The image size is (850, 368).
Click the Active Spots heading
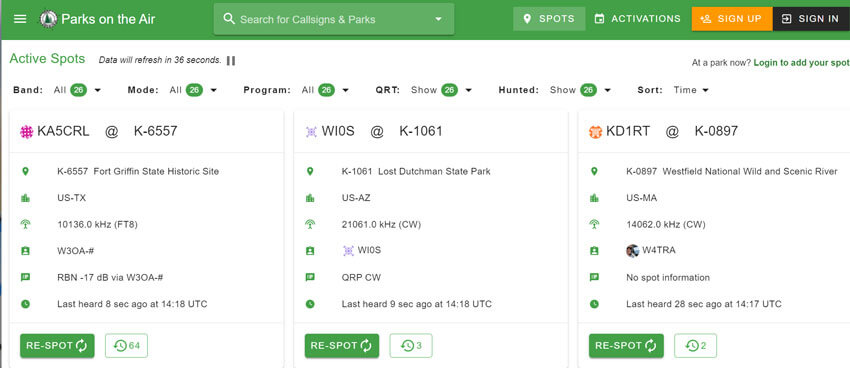click(47, 59)
